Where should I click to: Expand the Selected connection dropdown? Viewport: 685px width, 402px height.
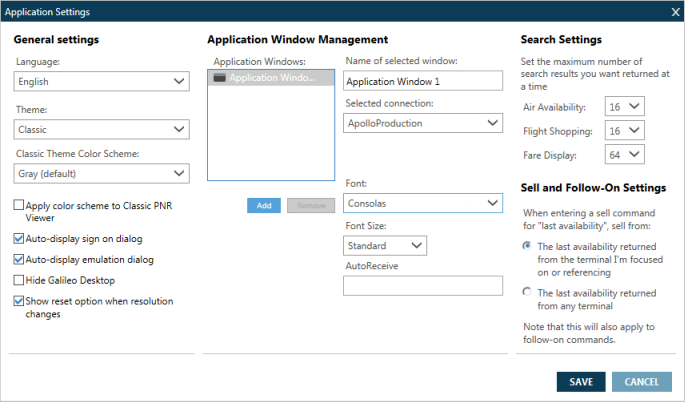[x=423, y=123]
